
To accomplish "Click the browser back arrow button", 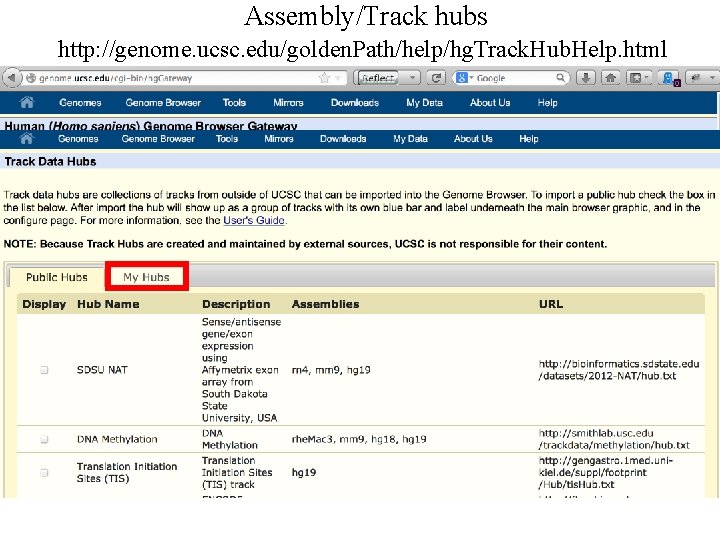I will pyautogui.click(x=12, y=78).
